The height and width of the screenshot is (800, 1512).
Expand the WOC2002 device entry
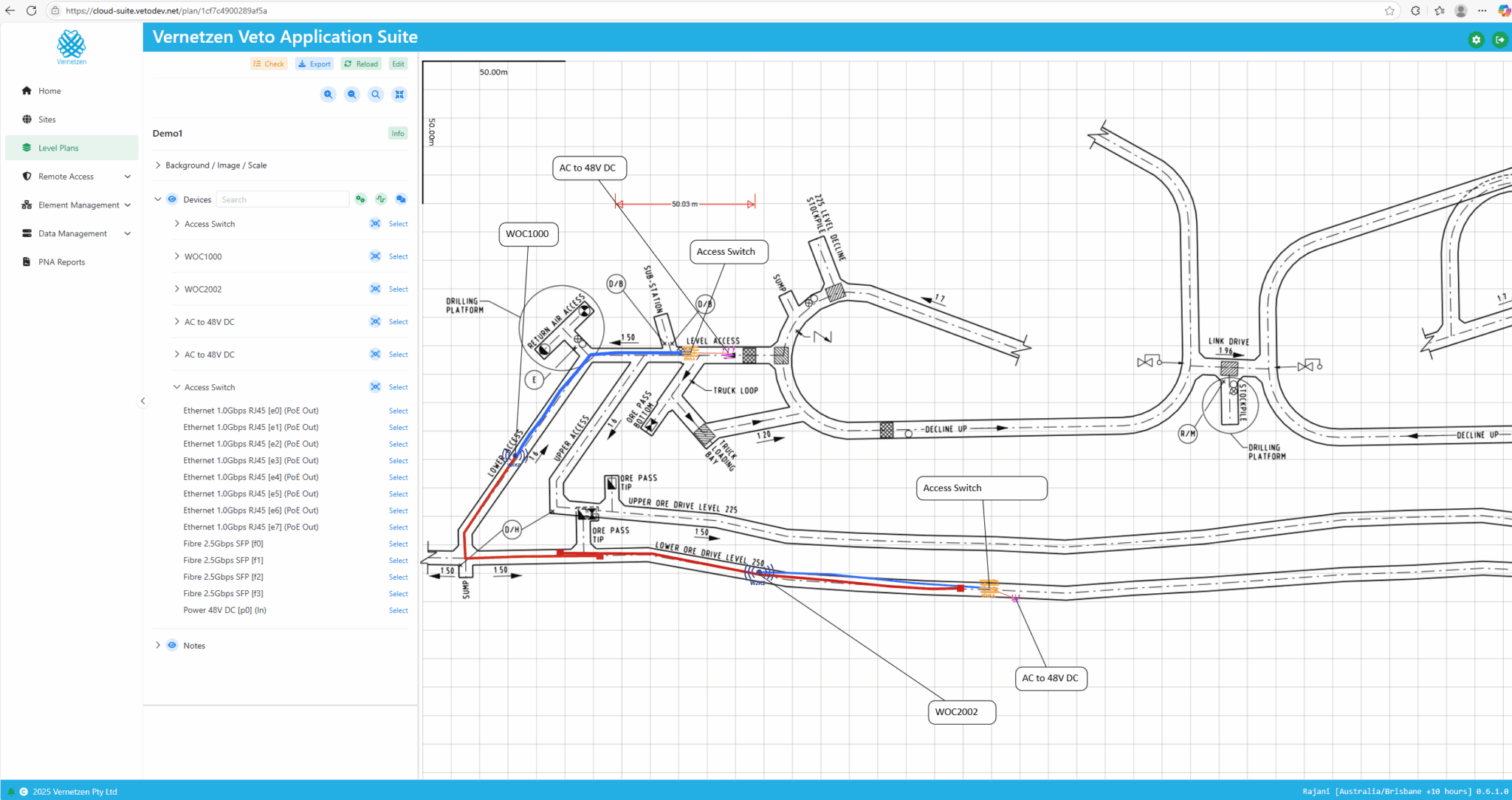[x=176, y=289]
